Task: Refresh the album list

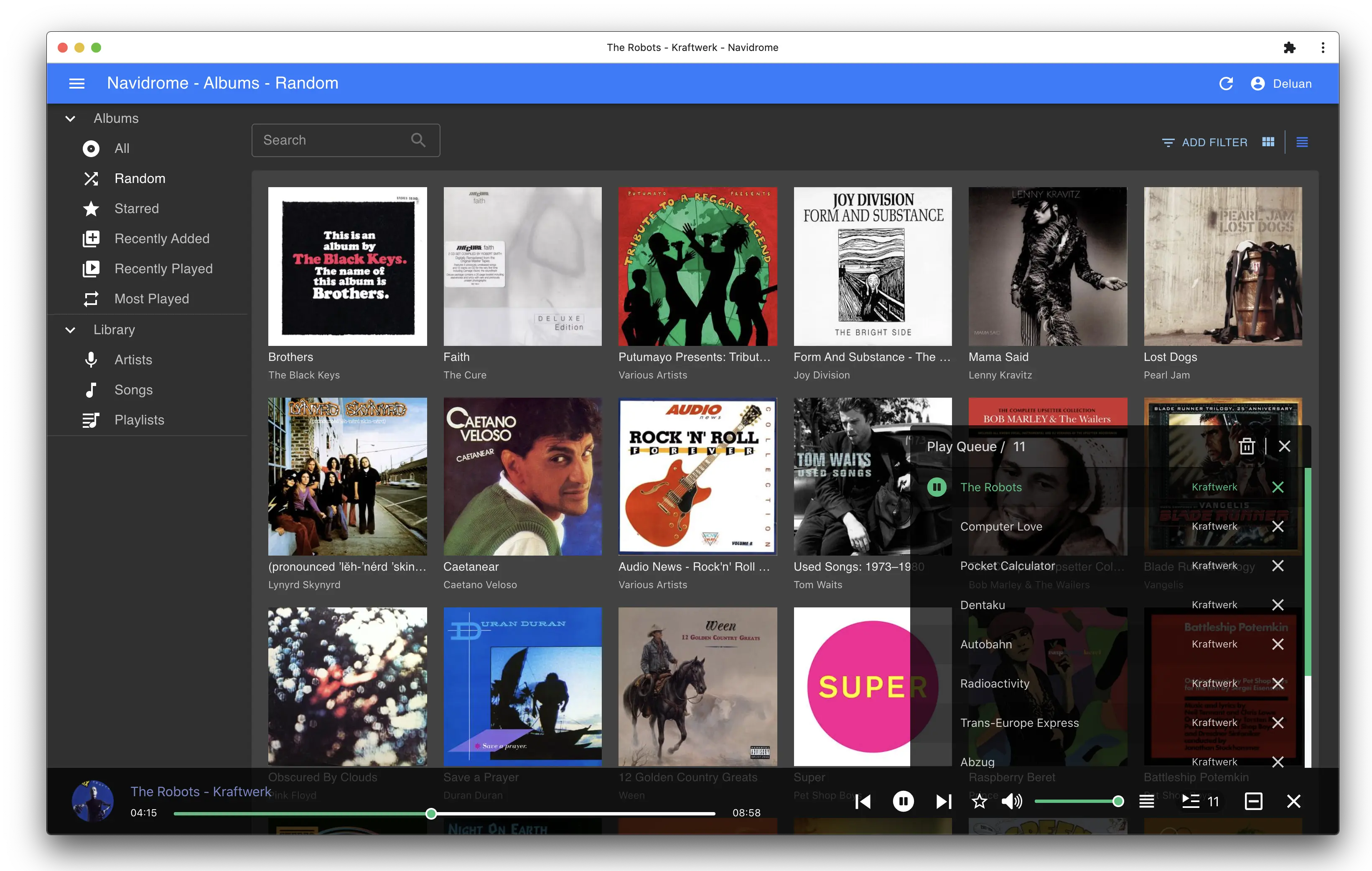Action: point(1226,84)
